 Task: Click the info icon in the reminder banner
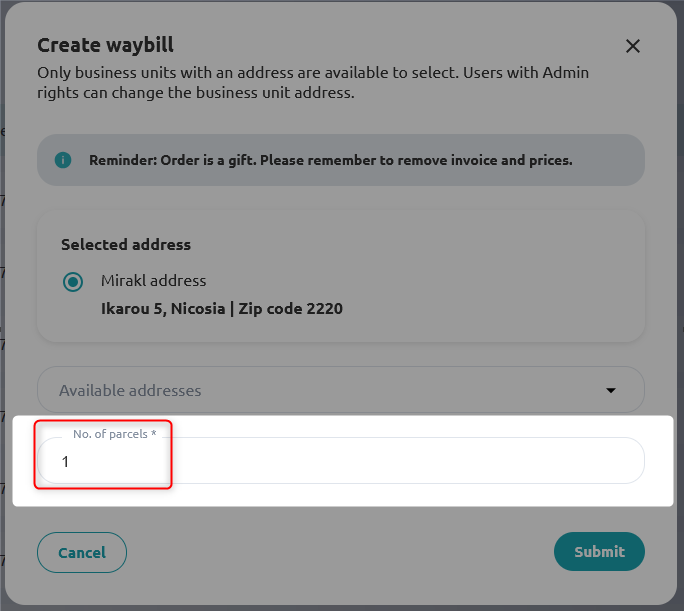[63, 160]
